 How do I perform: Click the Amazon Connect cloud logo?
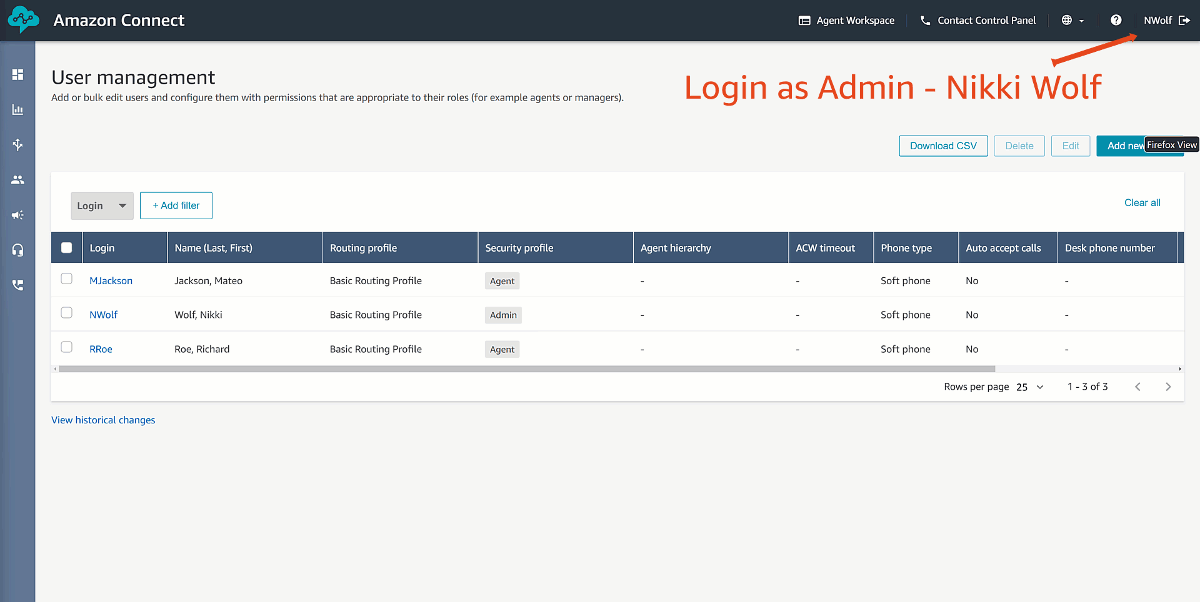pos(23,20)
